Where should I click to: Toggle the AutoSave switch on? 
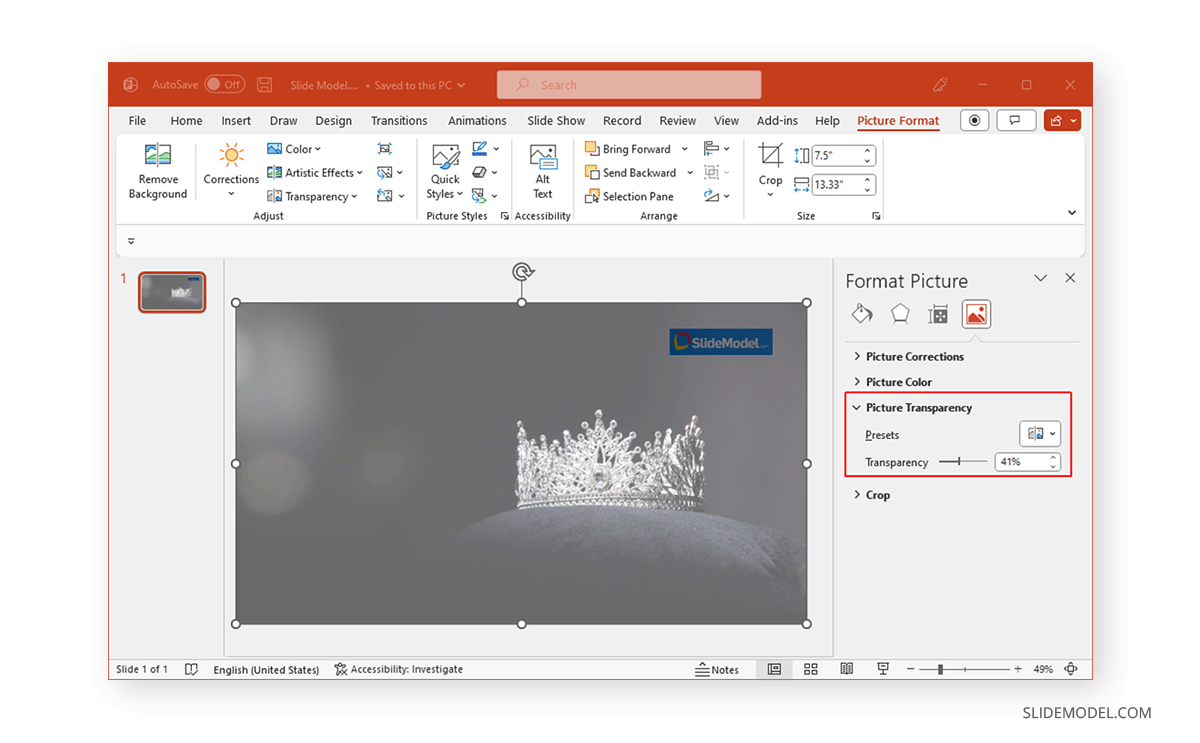coord(224,84)
